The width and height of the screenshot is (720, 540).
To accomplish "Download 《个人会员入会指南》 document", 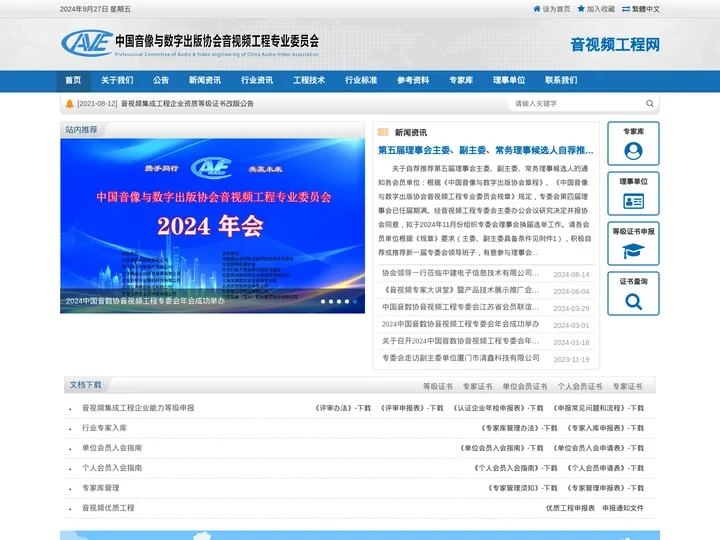I will pyautogui.click(x=515, y=468).
